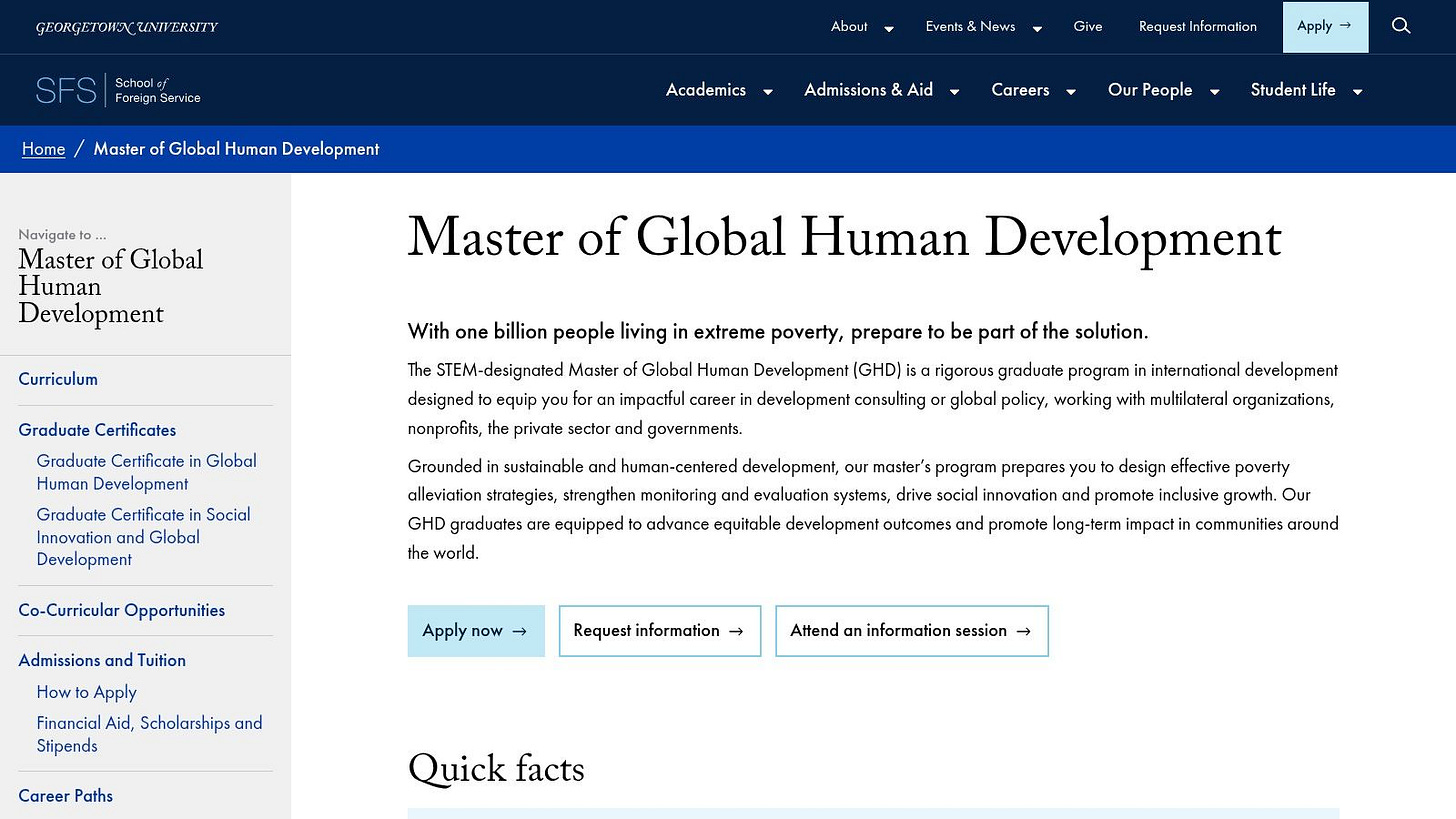Click the Georgetown University logo
This screenshot has width=1456, height=819.
coord(126,27)
